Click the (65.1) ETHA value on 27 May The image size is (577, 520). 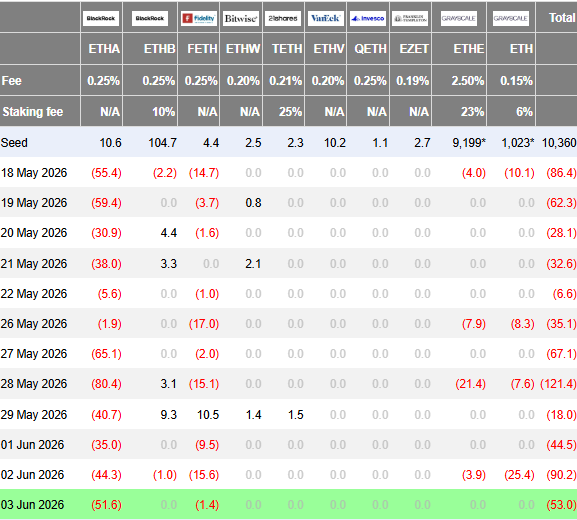pyautogui.click(x=106, y=354)
